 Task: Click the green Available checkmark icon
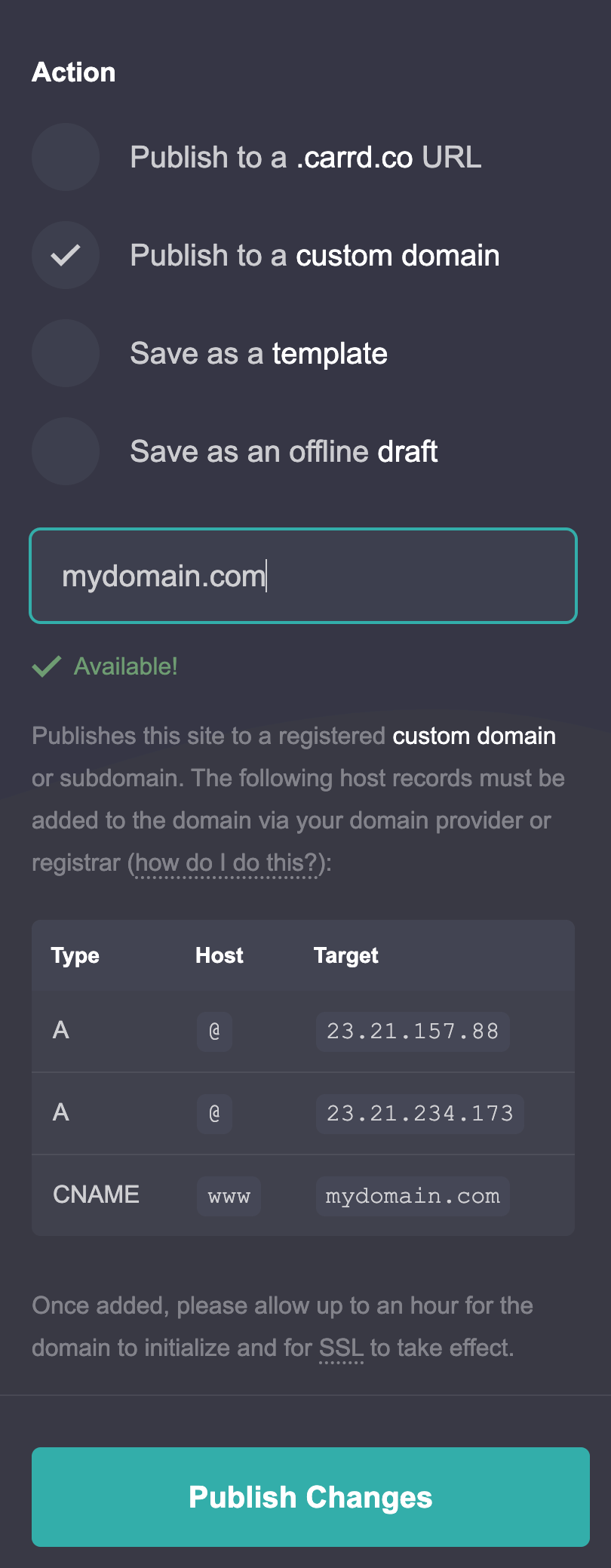click(46, 666)
